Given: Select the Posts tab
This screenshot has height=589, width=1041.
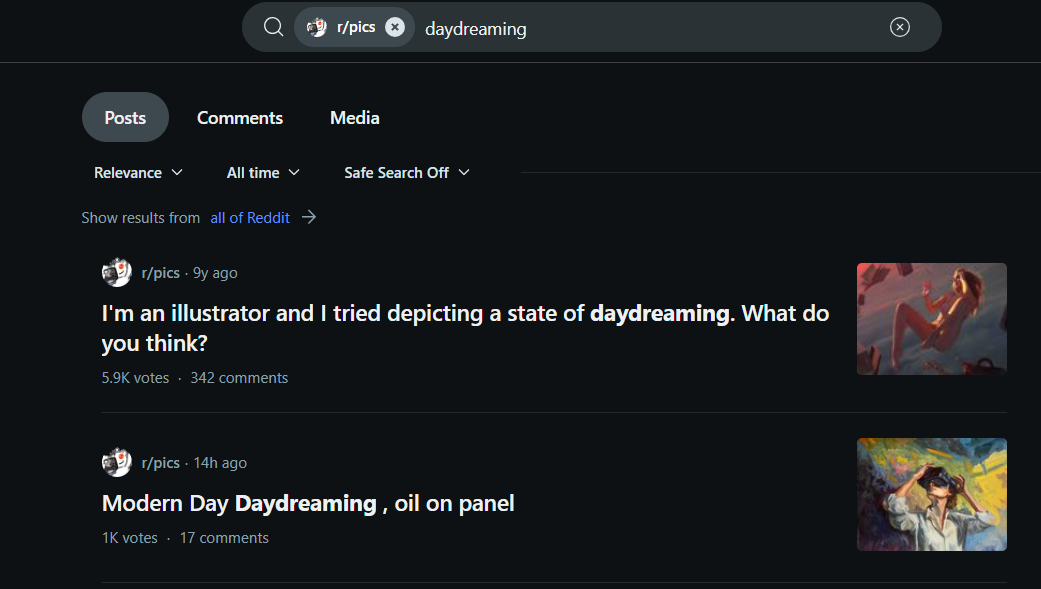Looking at the screenshot, I should [125, 118].
